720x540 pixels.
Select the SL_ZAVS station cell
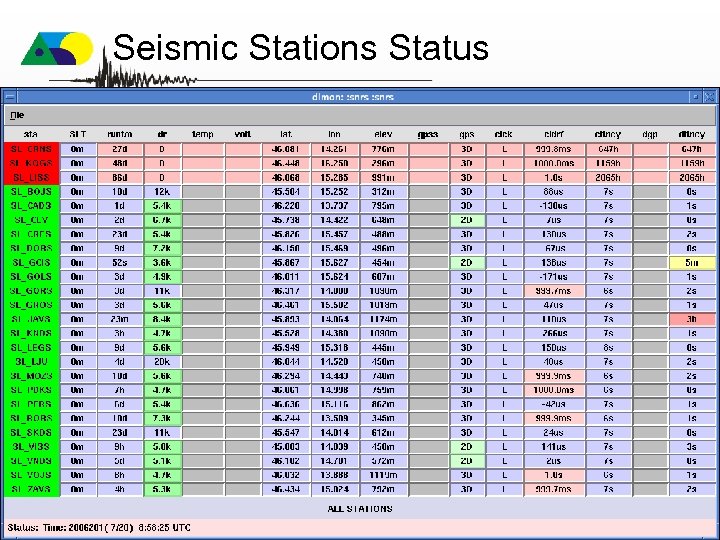point(32,489)
